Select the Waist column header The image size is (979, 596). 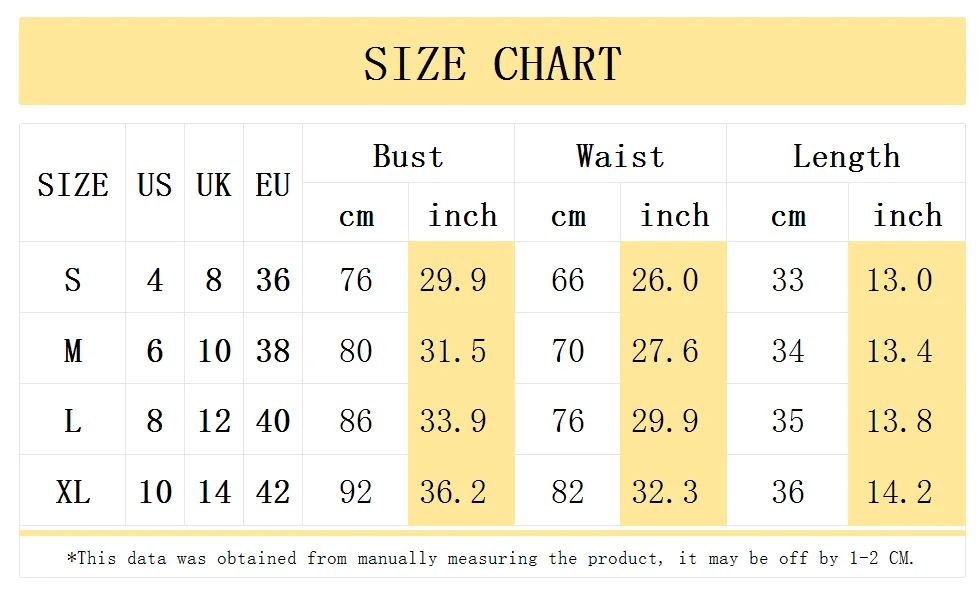(x=620, y=154)
